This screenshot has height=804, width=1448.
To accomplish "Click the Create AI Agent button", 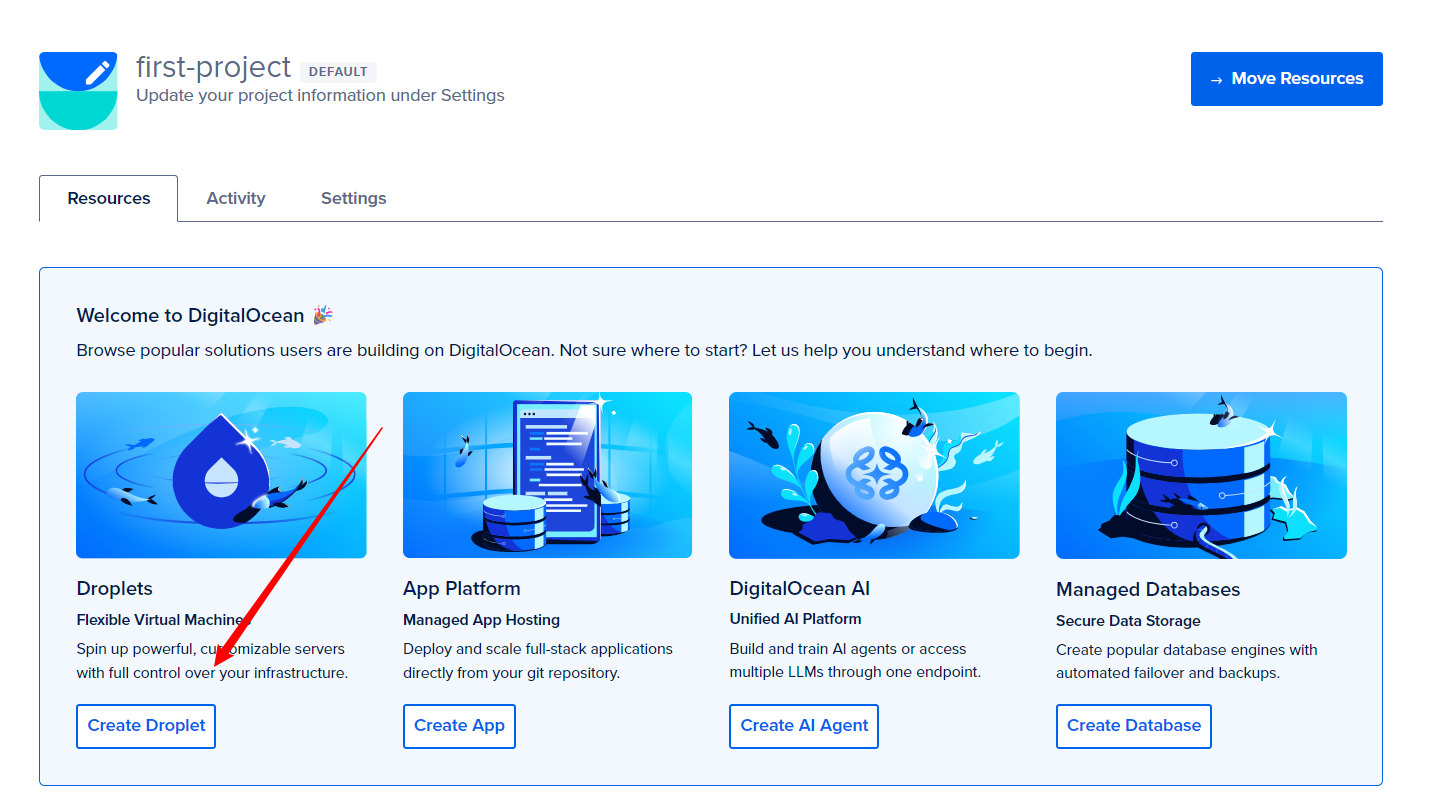I will [804, 726].
